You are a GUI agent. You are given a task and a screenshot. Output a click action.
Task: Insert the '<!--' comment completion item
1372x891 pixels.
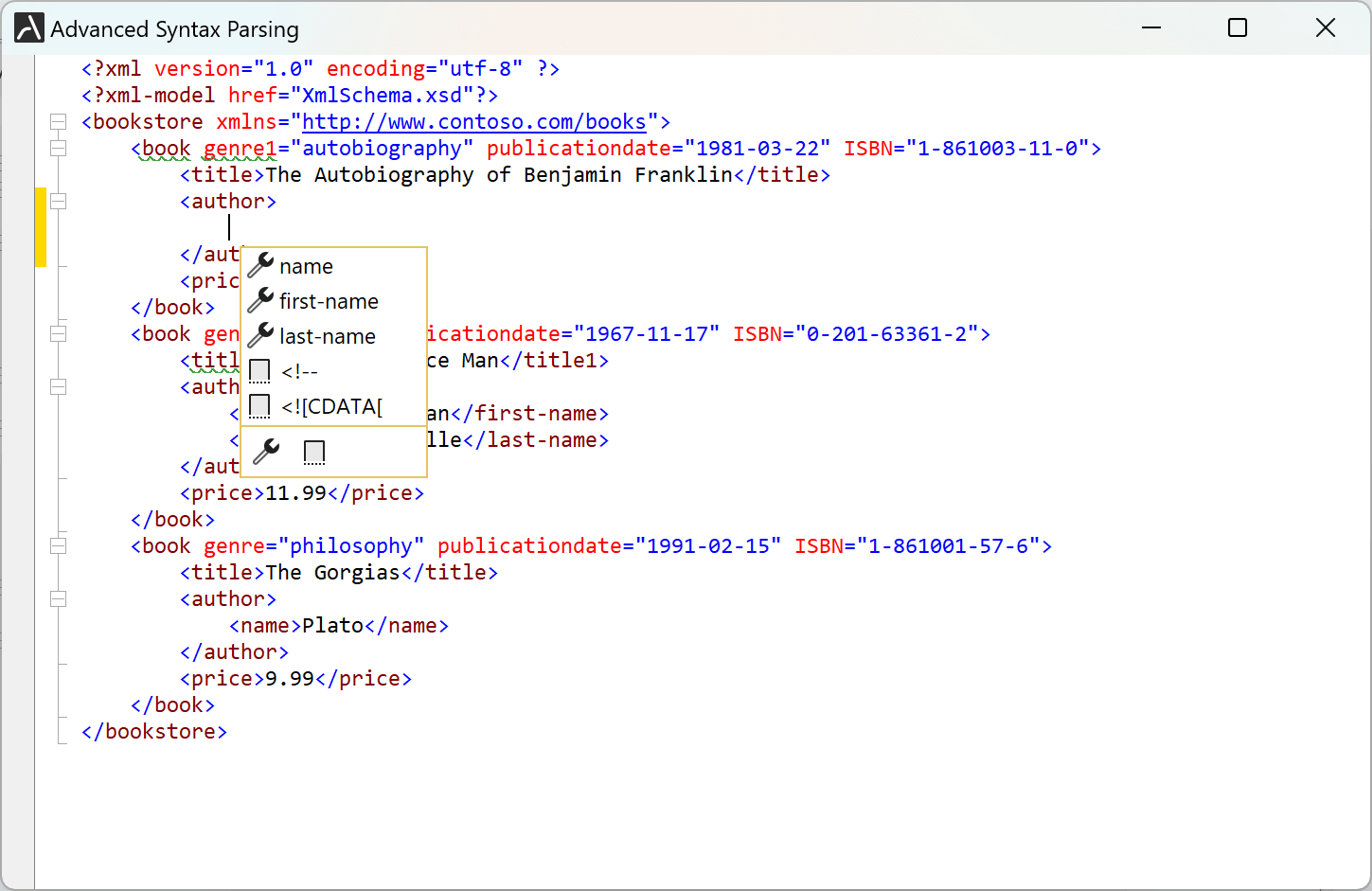[334, 371]
